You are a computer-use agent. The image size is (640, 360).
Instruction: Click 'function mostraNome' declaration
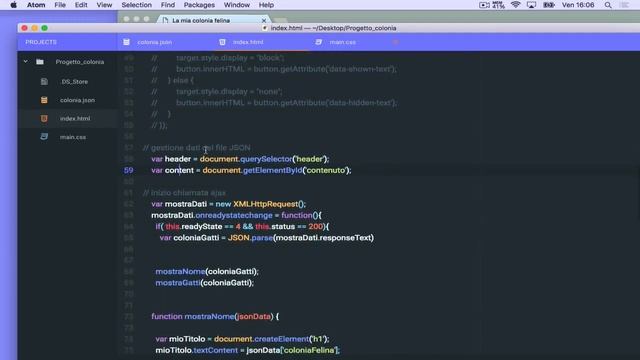pyautogui.click(x=193, y=316)
